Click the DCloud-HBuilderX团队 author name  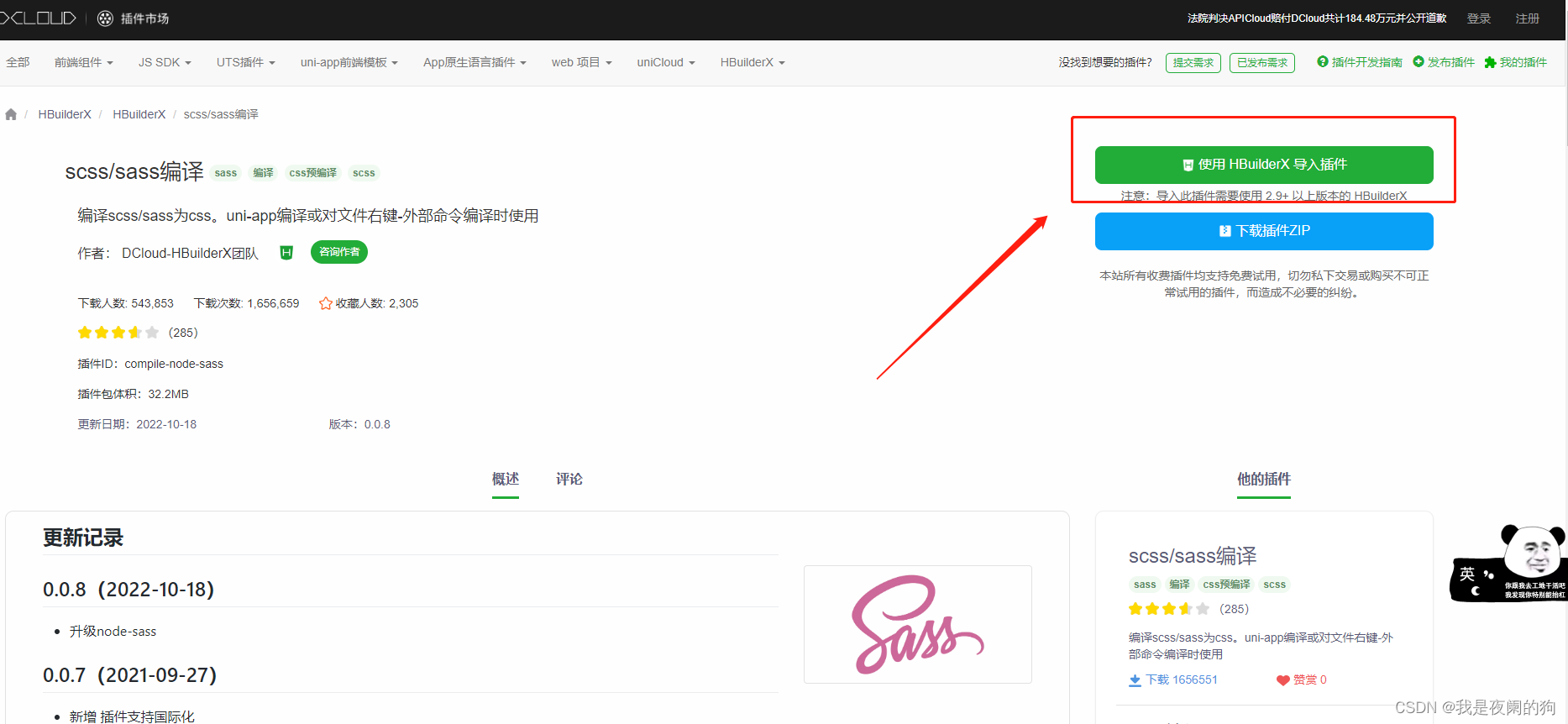(190, 253)
